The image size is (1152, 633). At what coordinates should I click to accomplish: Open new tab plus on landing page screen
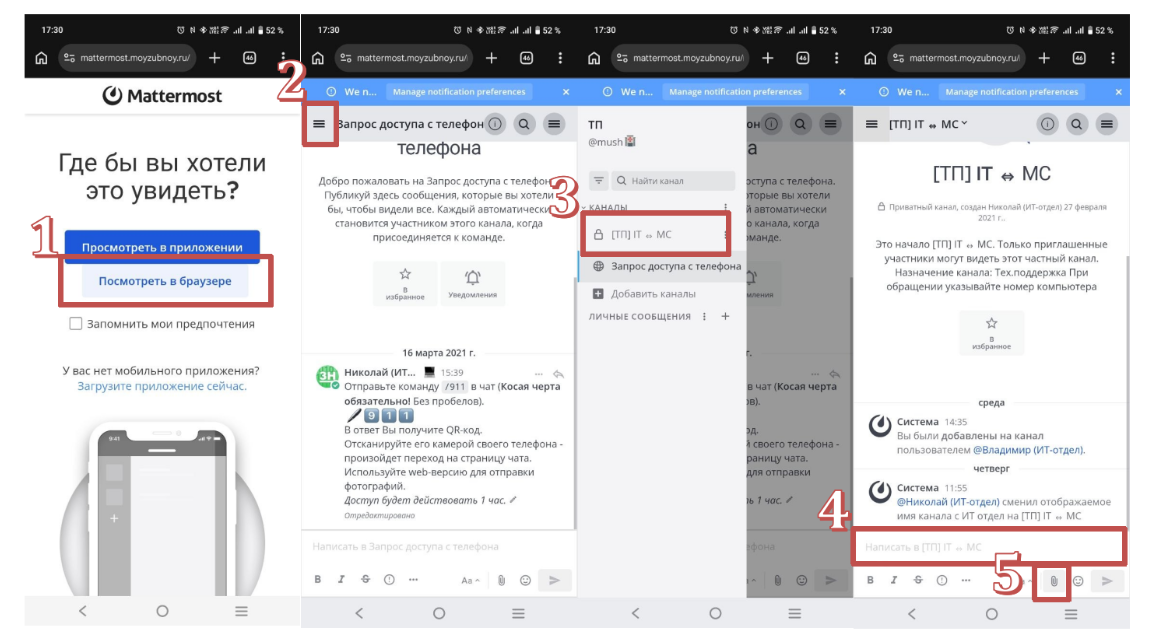(215, 57)
